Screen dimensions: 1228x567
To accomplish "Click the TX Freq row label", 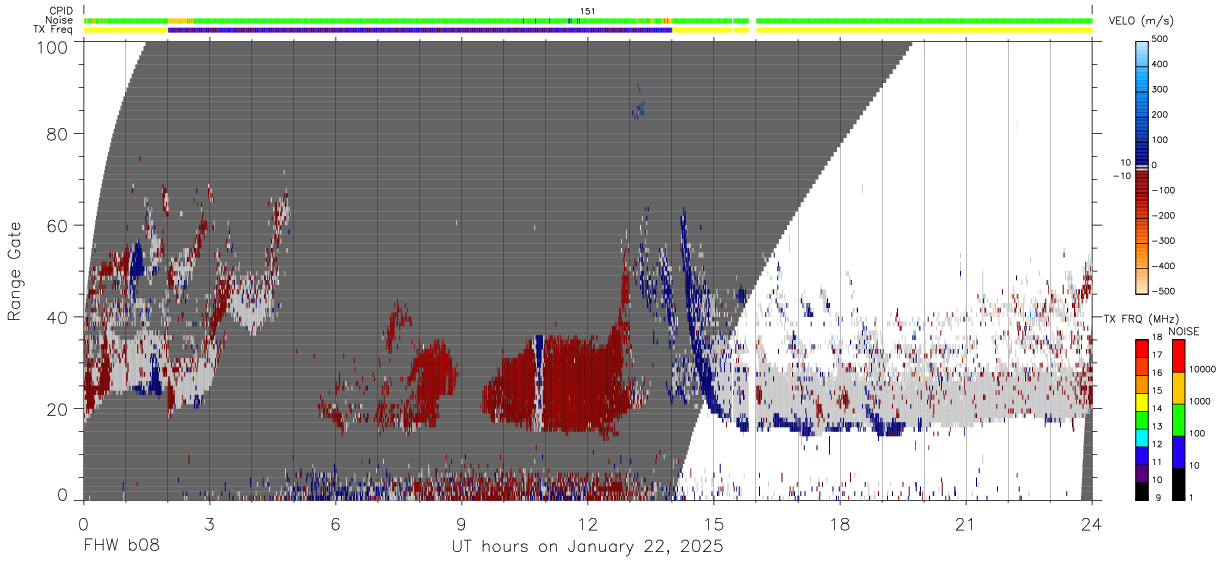I will (55, 30).
